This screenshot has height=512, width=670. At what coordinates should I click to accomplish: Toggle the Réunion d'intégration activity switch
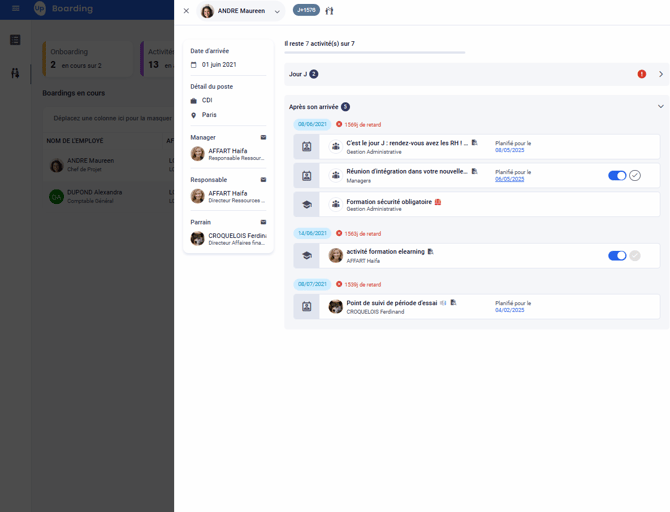[x=617, y=175]
